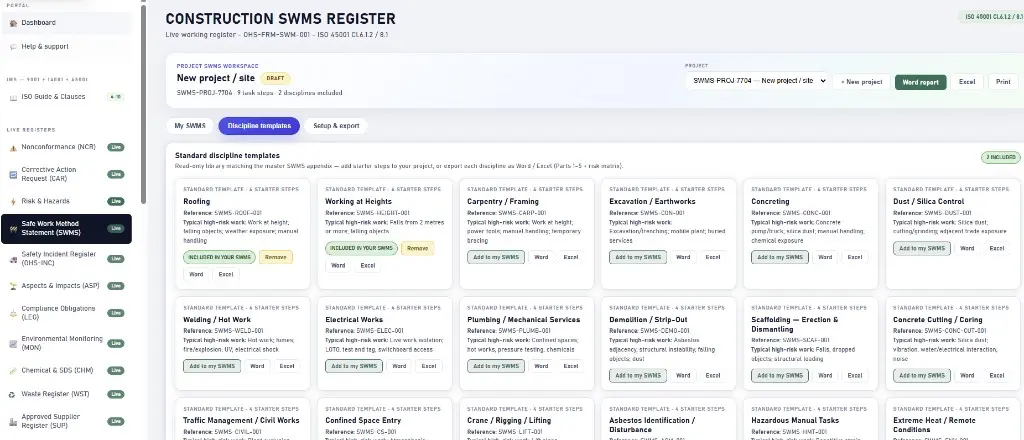Export Roofing template as Excel
1024x440 pixels.
225,274
